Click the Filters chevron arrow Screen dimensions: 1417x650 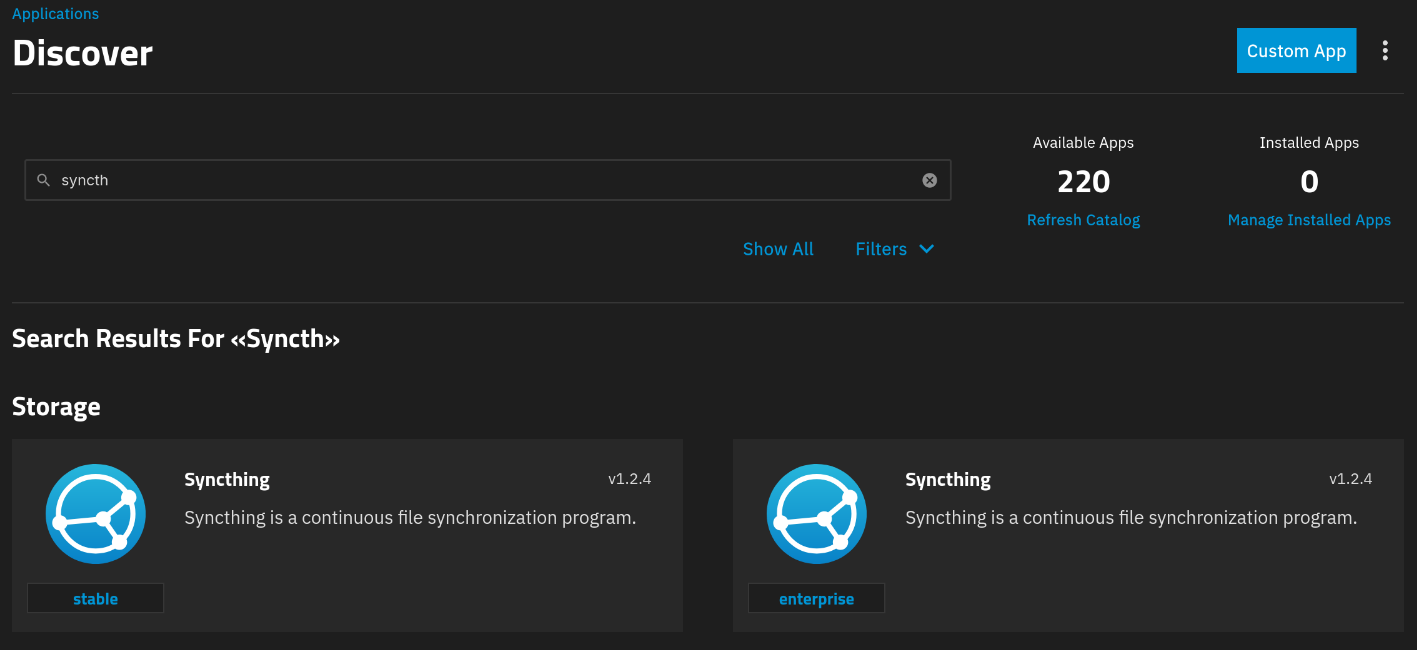tap(926, 249)
